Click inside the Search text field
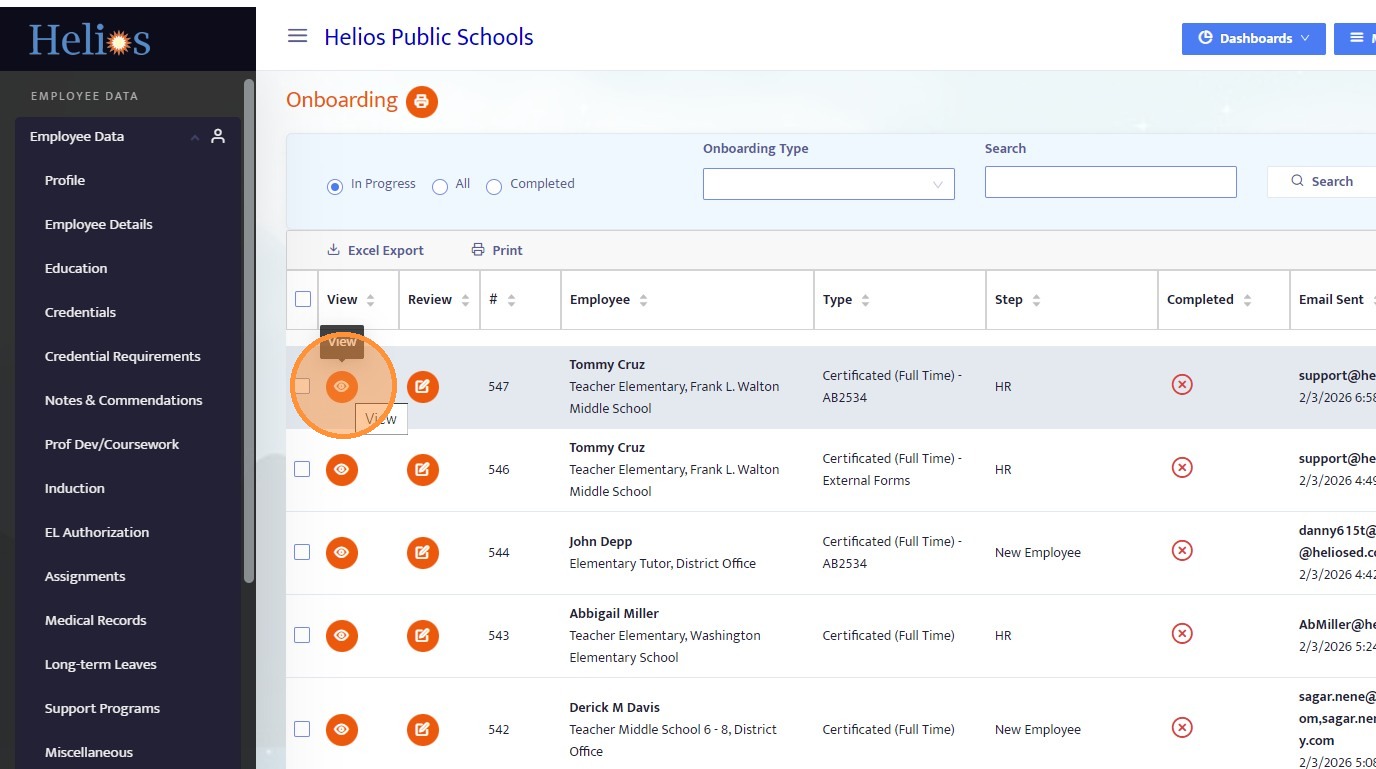The height and width of the screenshot is (769, 1376). click(1110, 182)
